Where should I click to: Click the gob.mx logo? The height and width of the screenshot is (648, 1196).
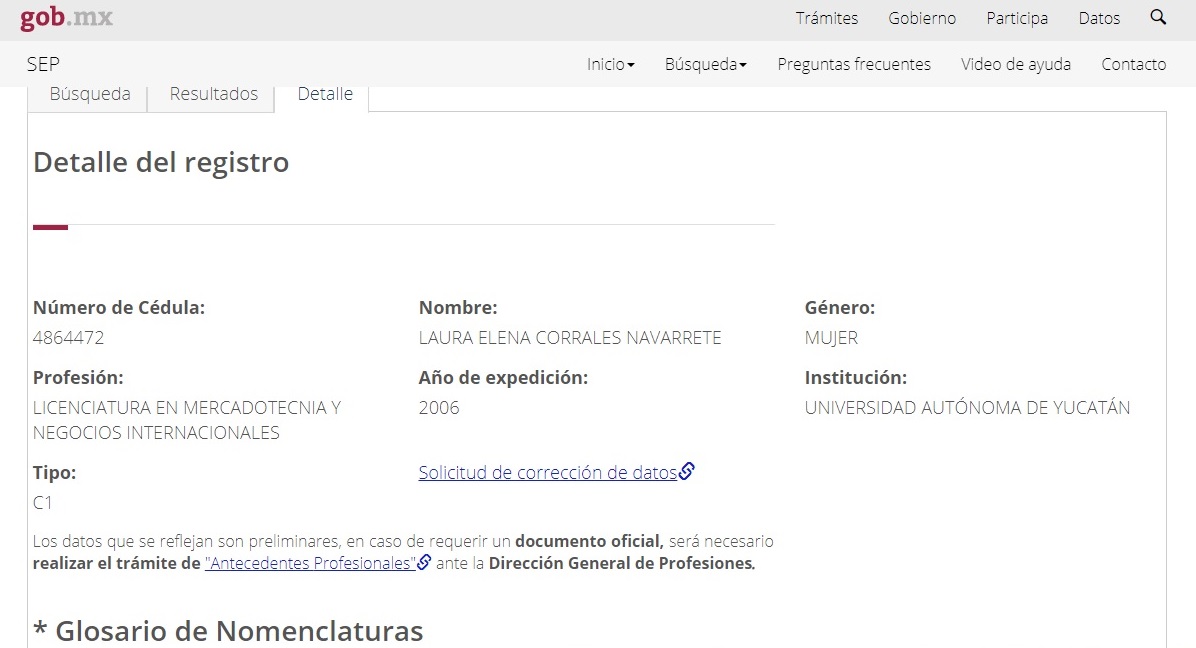click(x=66, y=18)
